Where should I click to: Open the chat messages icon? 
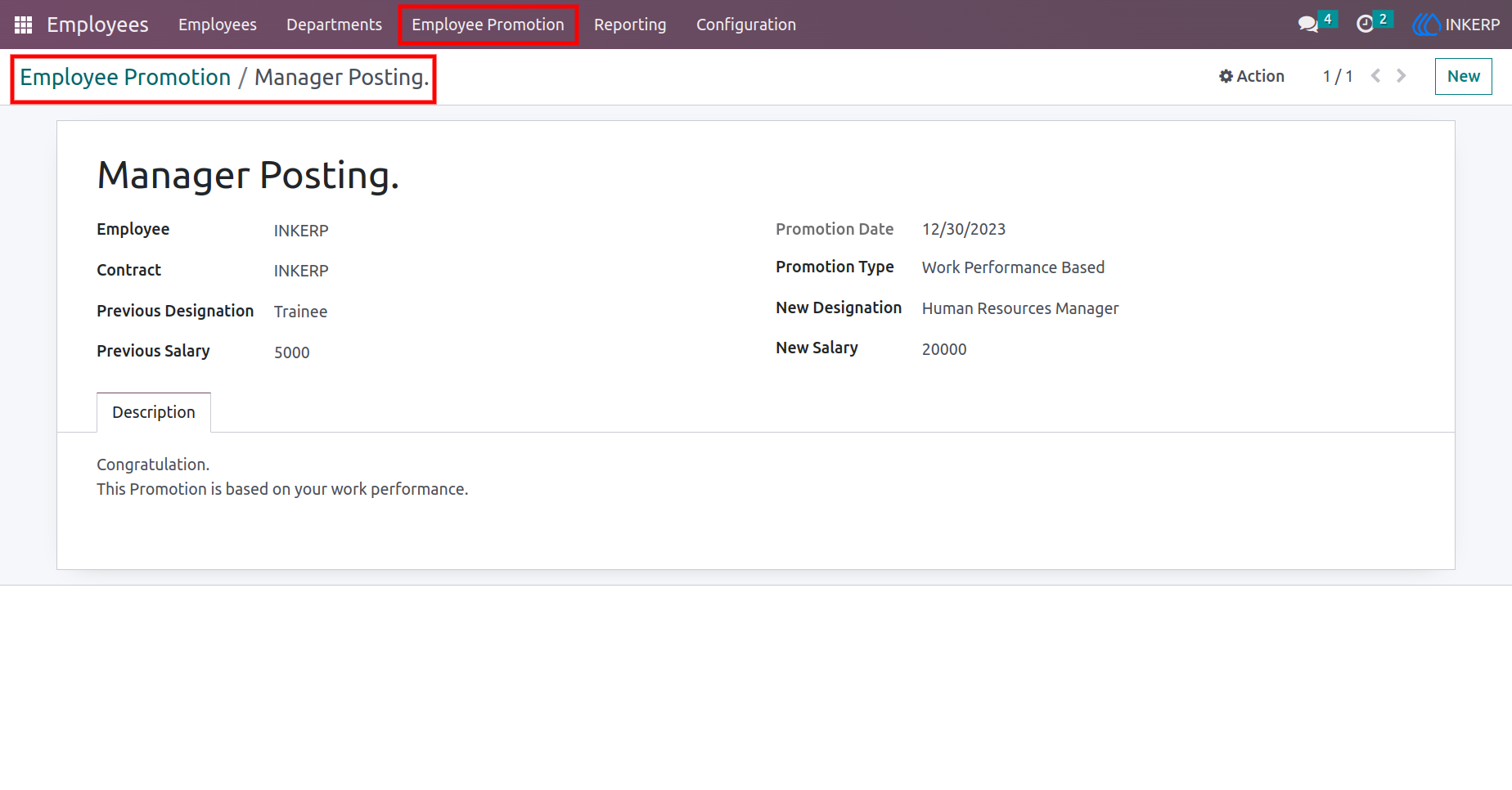[1307, 25]
